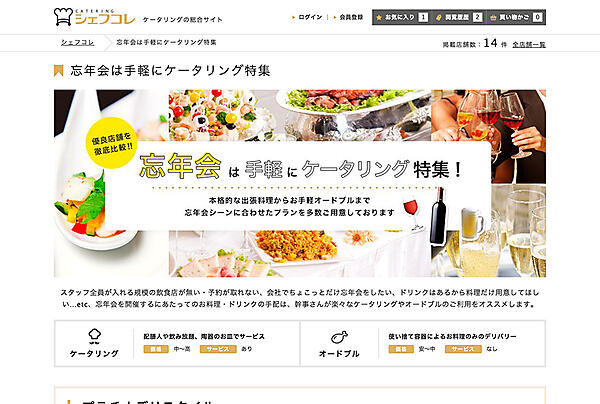Click the history count badge 2
Viewport: 600px width, 404px height.
[x=477, y=17]
